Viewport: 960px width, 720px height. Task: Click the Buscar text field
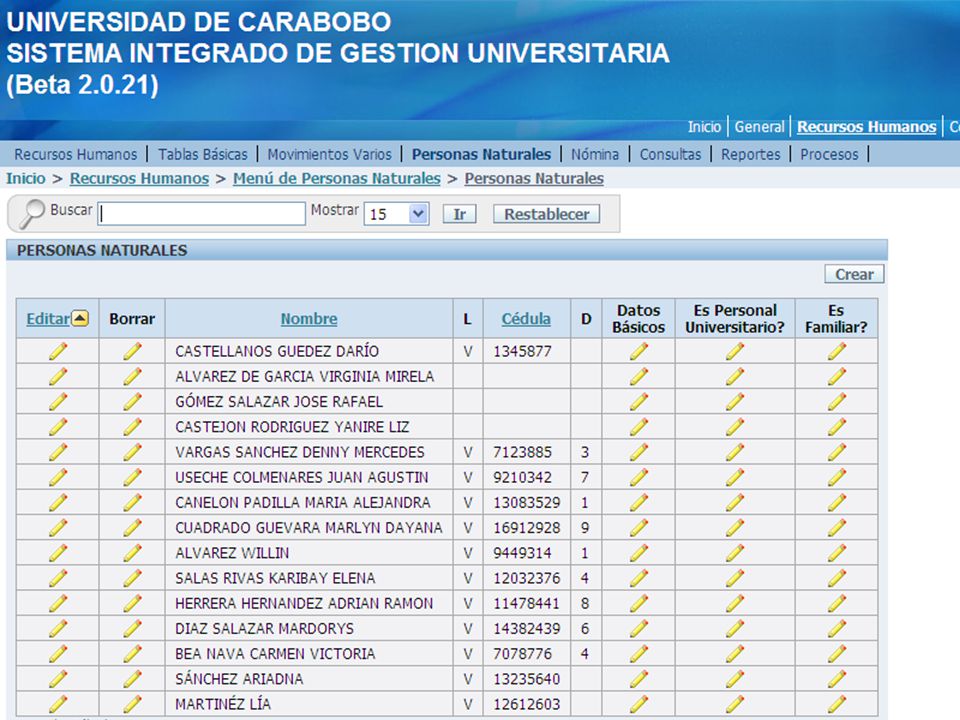(201, 214)
